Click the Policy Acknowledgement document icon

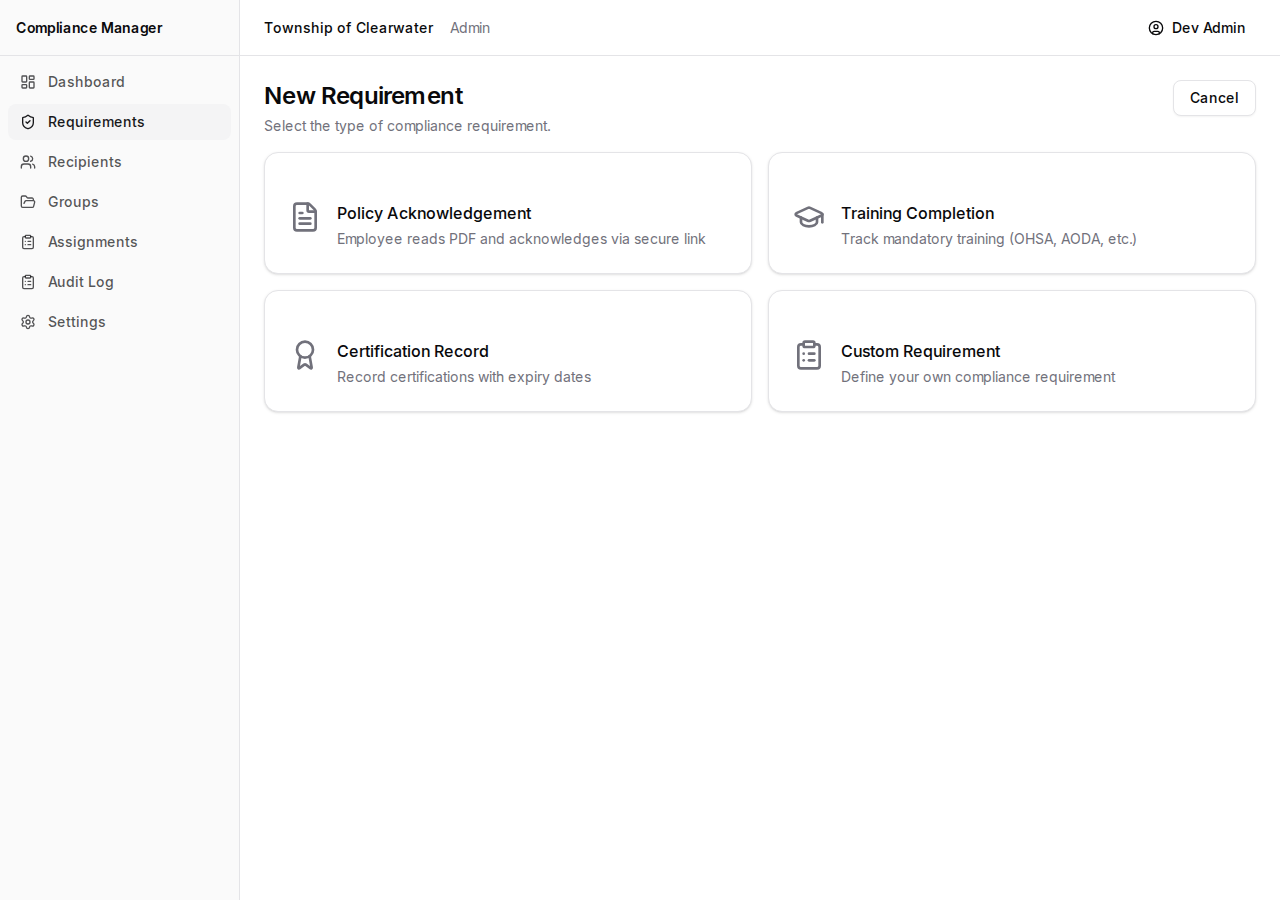[305, 217]
